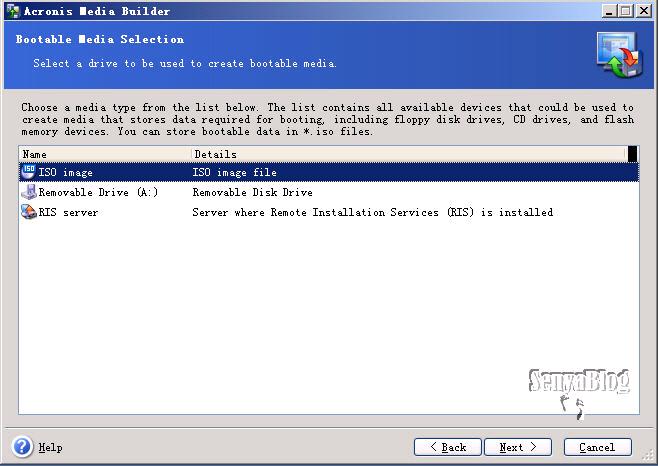This screenshot has width=658, height=466.
Task: Cancel the media builder wizard
Action: coord(598,447)
